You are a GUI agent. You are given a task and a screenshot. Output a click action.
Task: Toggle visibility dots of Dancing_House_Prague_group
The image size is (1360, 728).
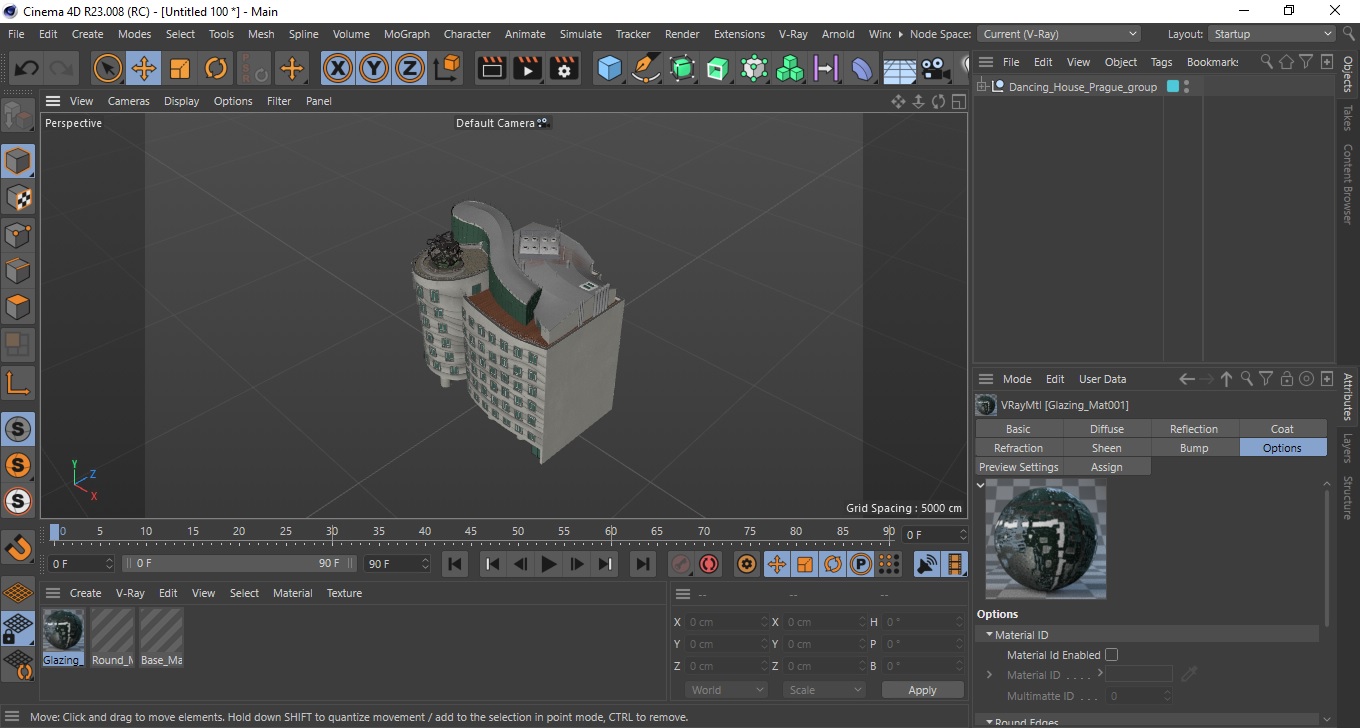pyautogui.click(x=1186, y=87)
